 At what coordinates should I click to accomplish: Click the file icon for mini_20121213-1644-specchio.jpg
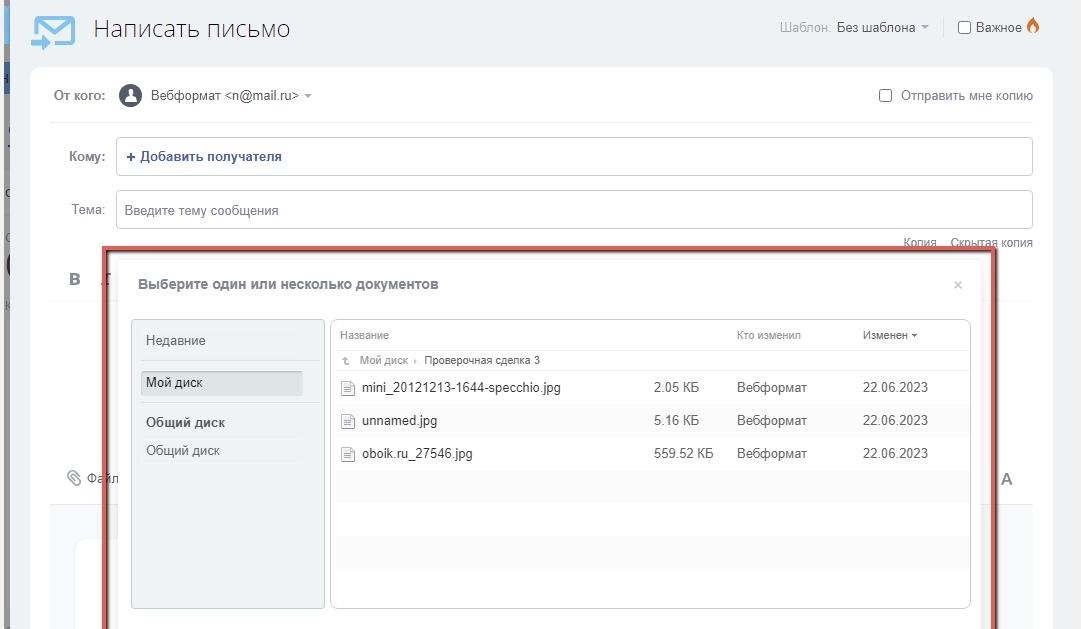pos(348,388)
